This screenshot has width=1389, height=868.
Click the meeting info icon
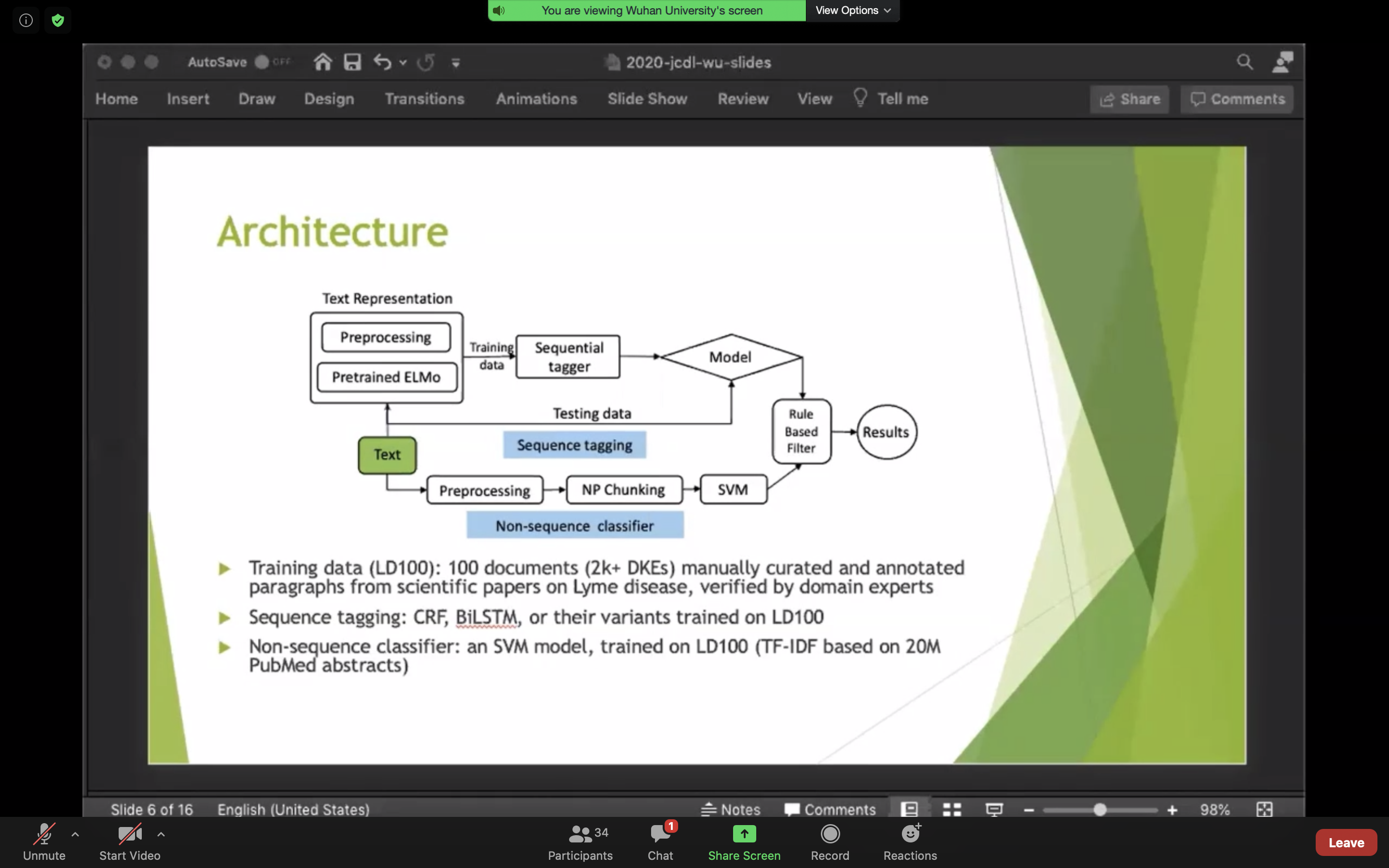[x=26, y=21]
